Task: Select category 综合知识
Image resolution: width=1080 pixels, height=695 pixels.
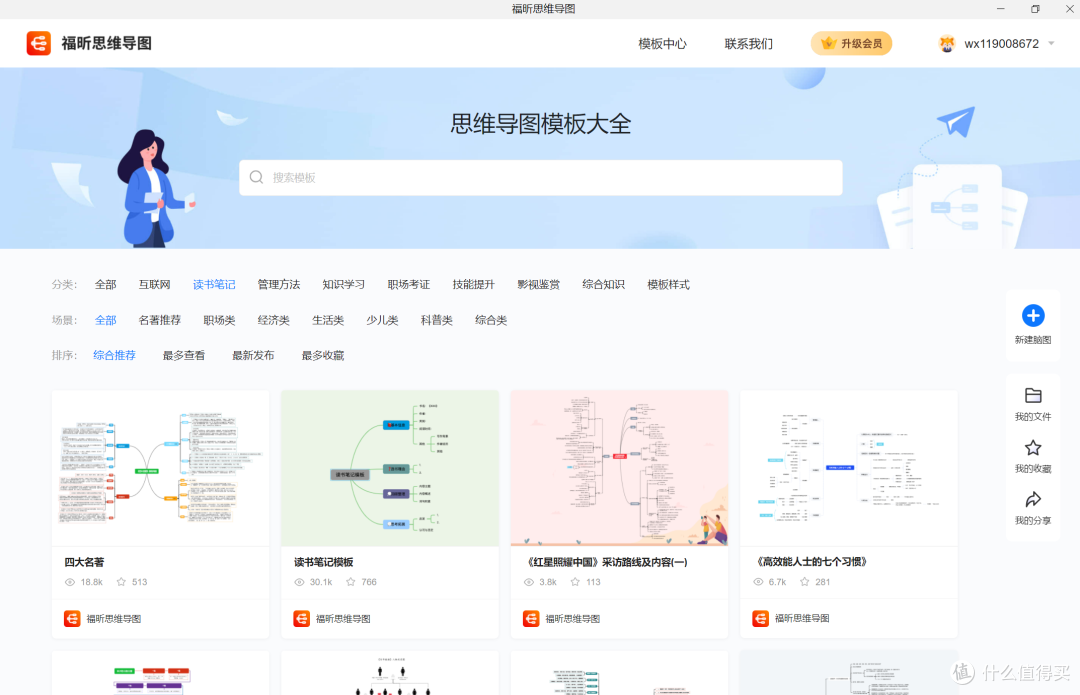Action: 603,284
